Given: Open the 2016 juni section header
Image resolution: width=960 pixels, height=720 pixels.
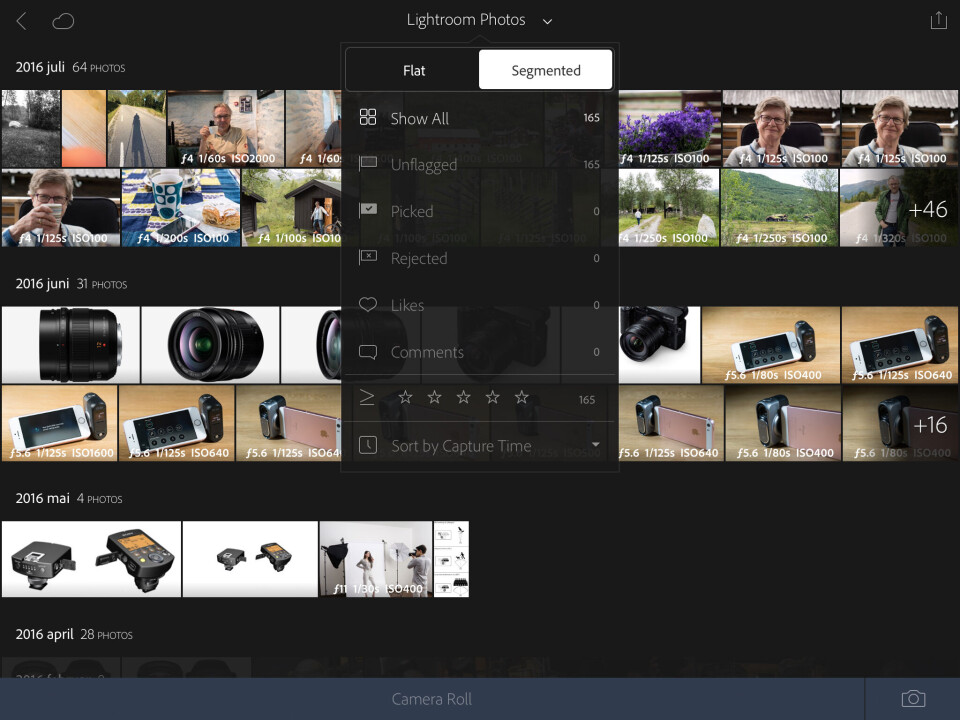Looking at the screenshot, I should pos(71,283).
